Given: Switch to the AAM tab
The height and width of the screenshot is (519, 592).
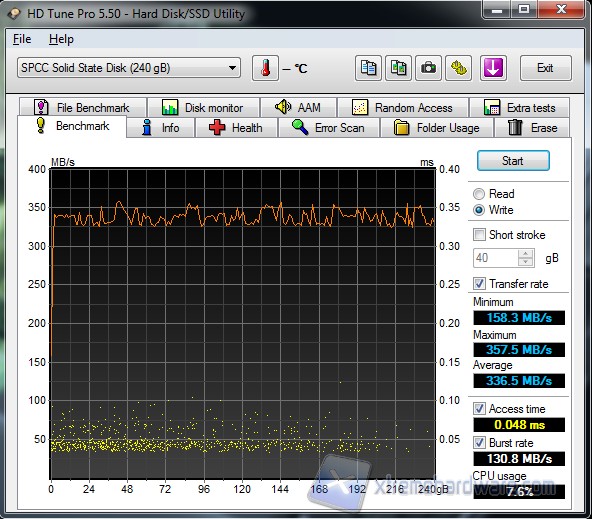Looking at the screenshot, I should pos(299,108).
